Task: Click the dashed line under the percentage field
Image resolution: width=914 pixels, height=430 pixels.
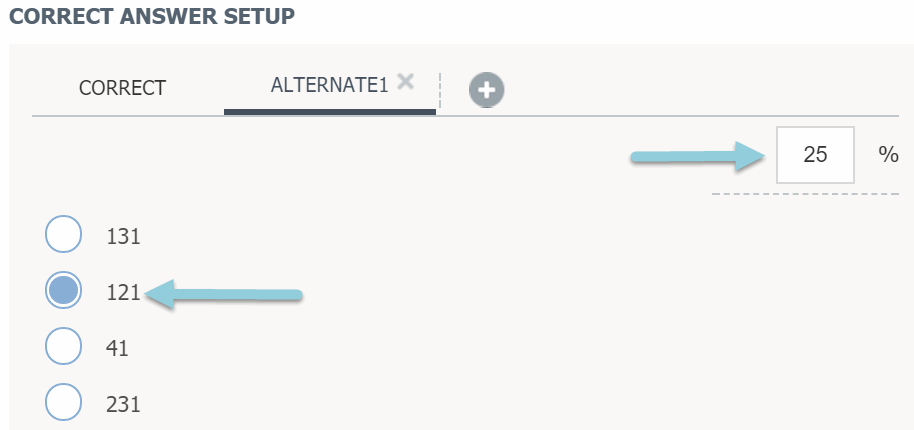Action: pyautogui.click(x=805, y=193)
